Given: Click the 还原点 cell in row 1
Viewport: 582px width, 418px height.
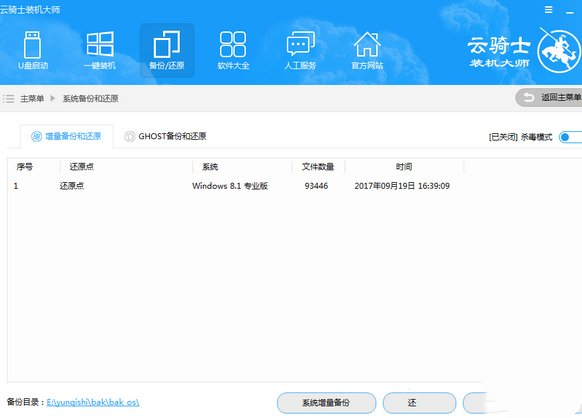Looking at the screenshot, I should click(72, 186).
